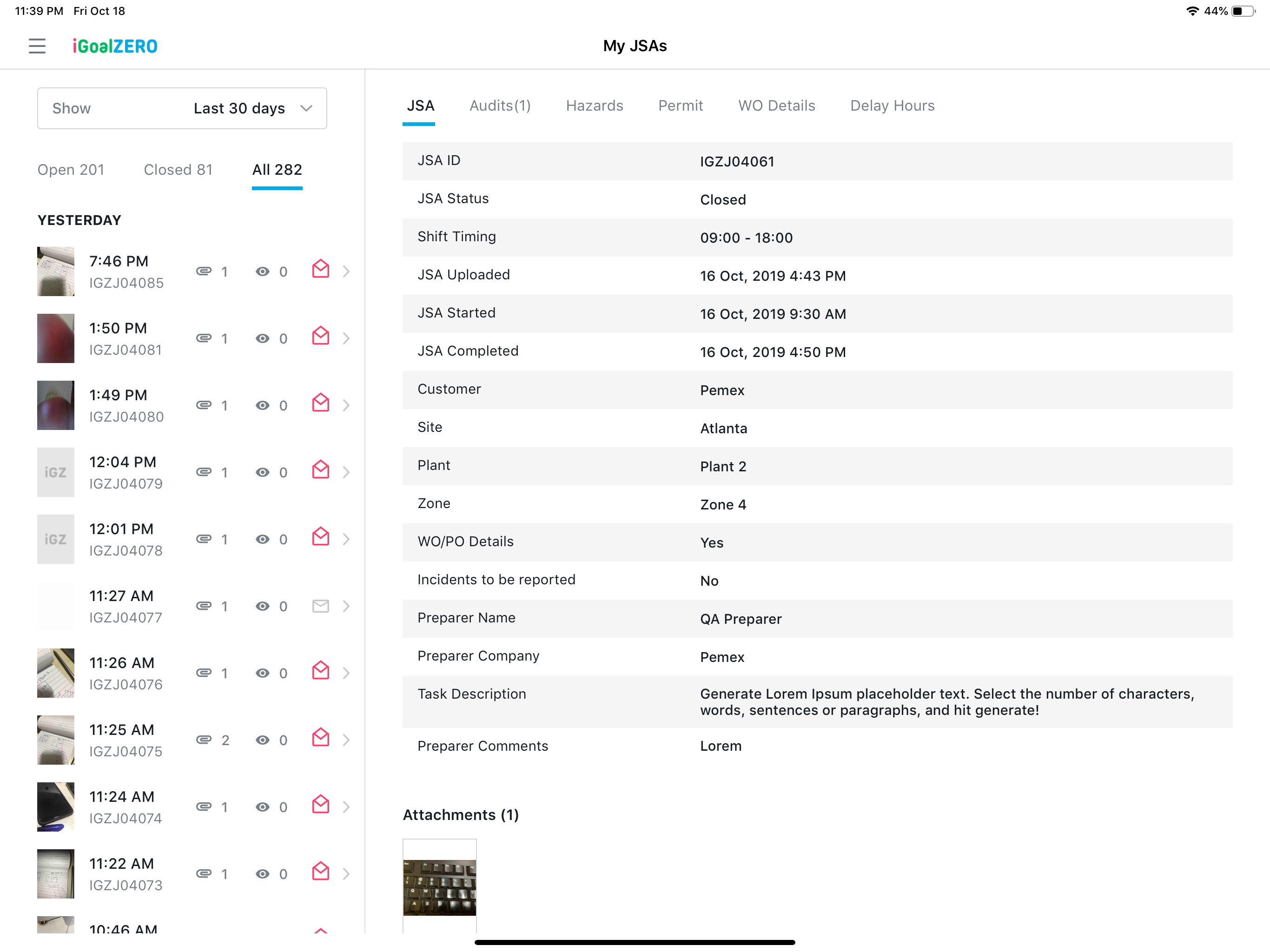Switch to the Audits(1) tab
The height and width of the screenshot is (952, 1270).
(x=500, y=106)
